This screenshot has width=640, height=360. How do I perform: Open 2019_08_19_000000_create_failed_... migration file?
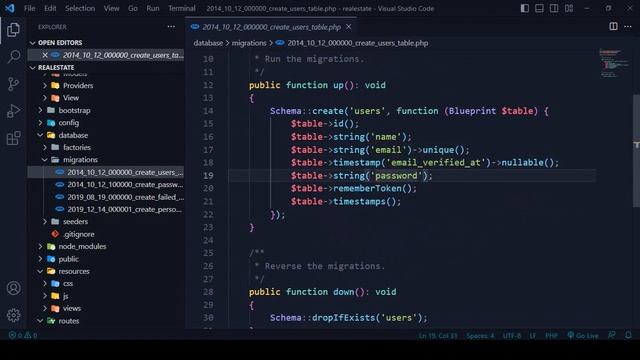tap(106, 197)
